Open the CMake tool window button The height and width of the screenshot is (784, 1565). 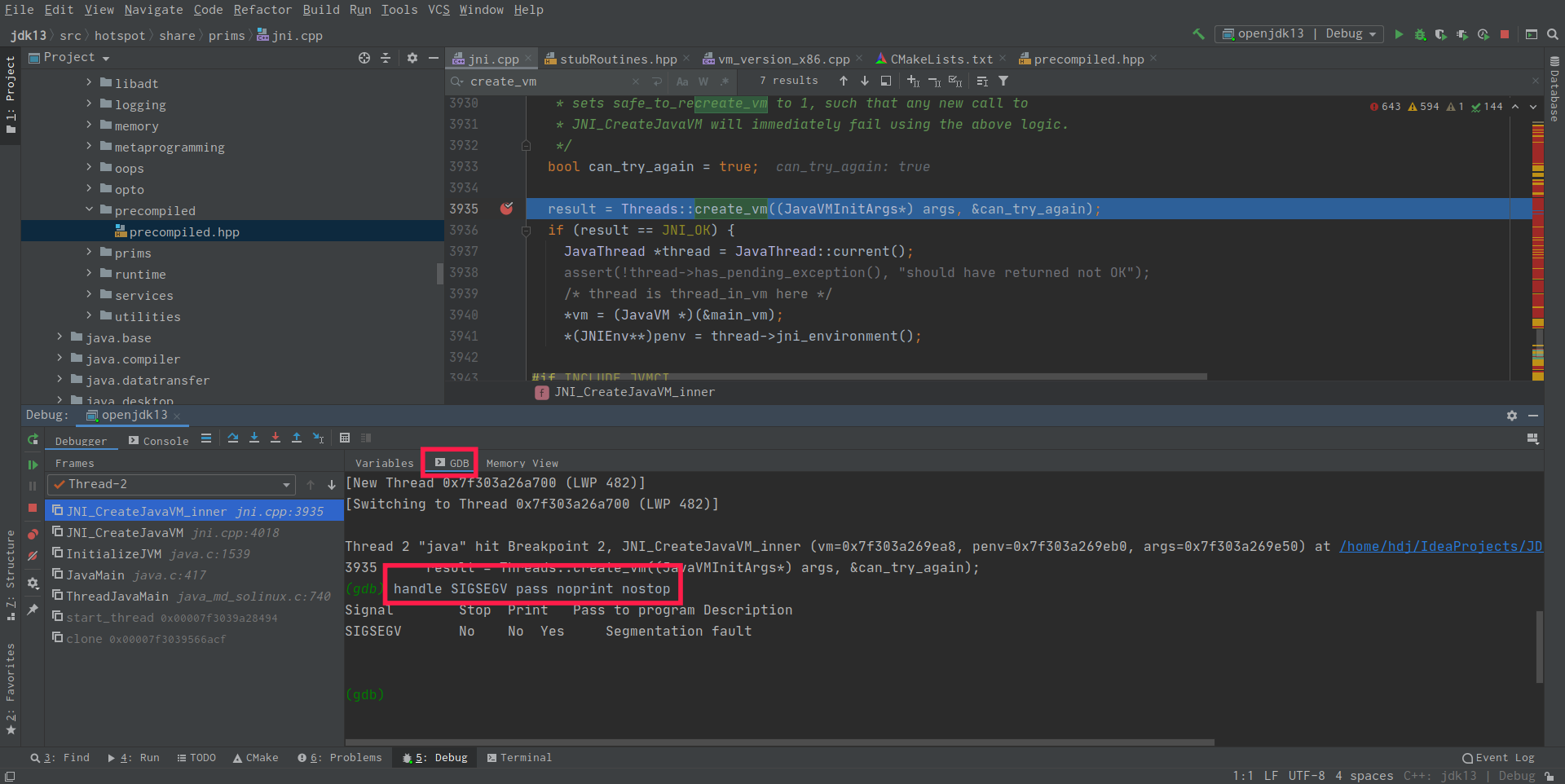pos(256,758)
